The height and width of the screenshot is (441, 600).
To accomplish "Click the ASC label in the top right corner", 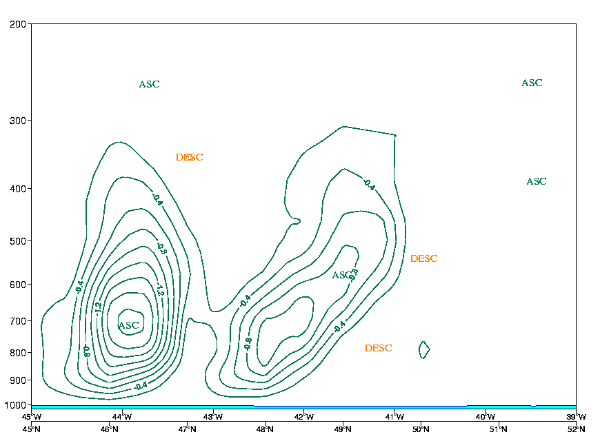I will (x=532, y=82).
